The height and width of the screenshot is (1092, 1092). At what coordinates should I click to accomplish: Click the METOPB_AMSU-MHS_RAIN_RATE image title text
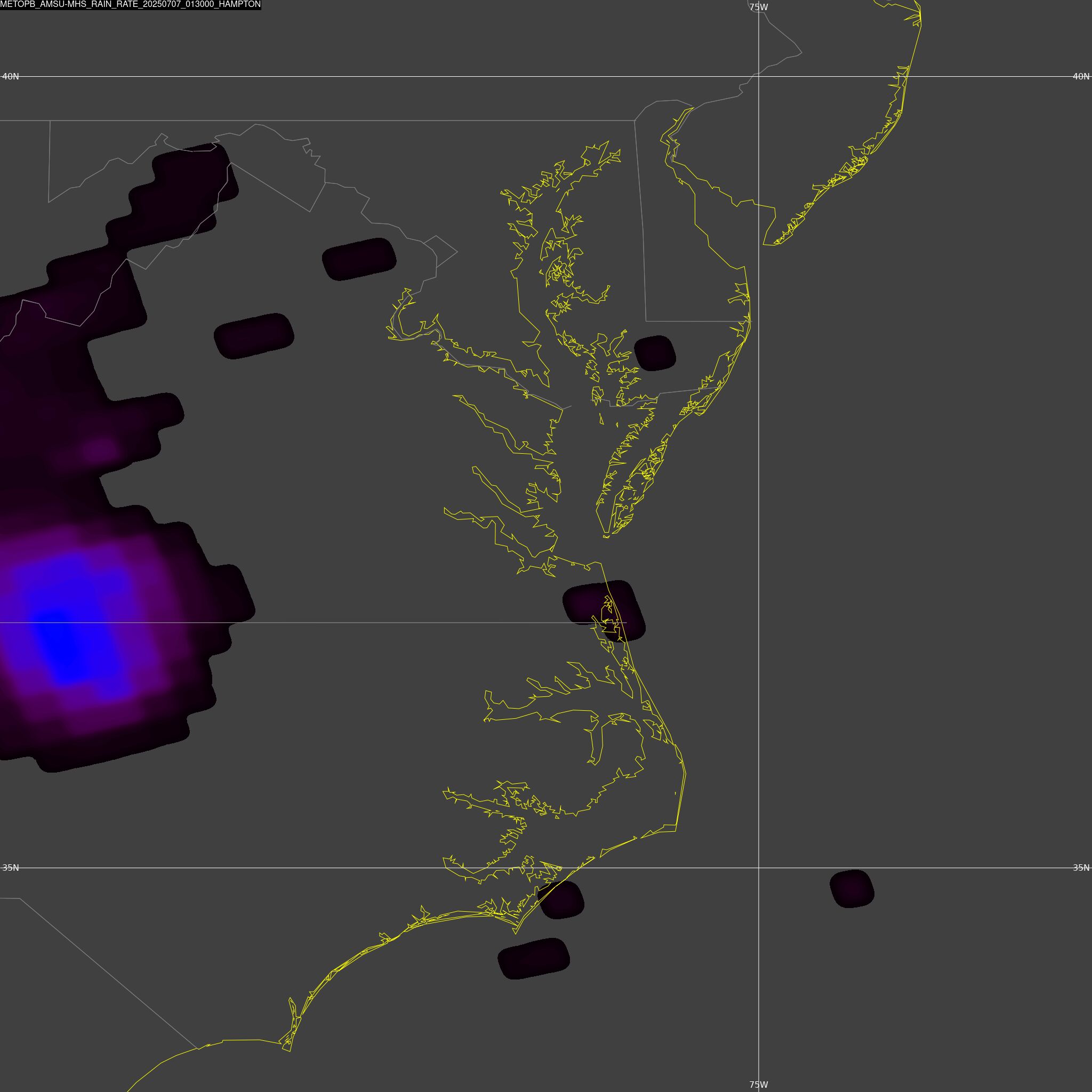[131, 4]
